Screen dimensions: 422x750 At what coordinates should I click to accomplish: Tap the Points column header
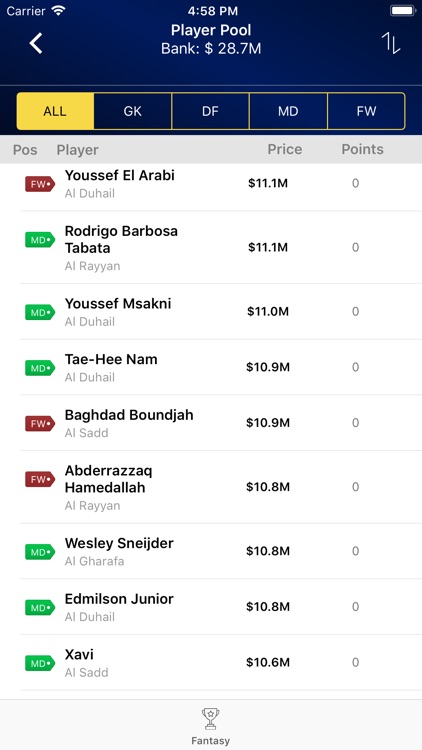click(362, 149)
